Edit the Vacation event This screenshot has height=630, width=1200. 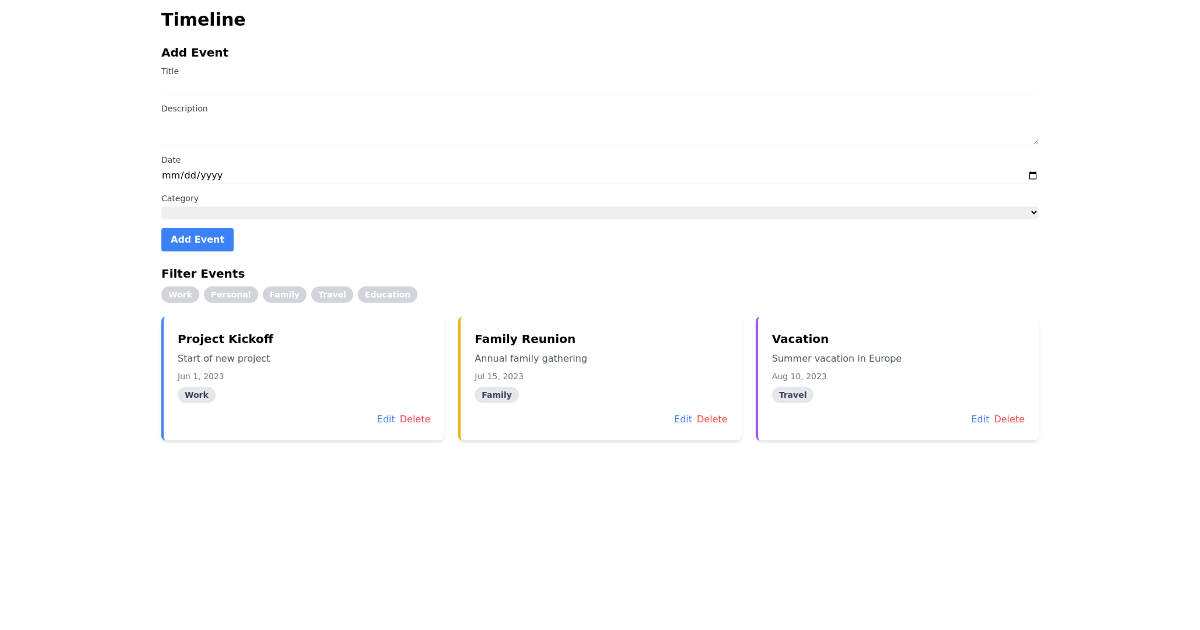[x=980, y=419]
